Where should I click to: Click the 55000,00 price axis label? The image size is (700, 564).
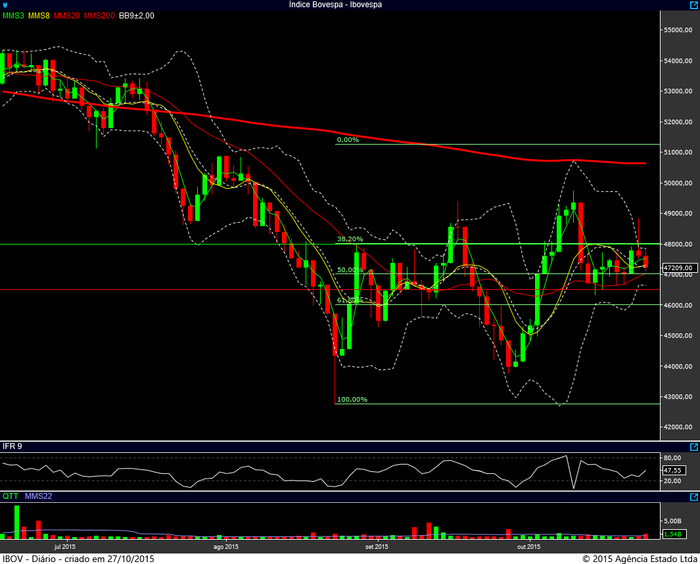click(x=678, y=30)
